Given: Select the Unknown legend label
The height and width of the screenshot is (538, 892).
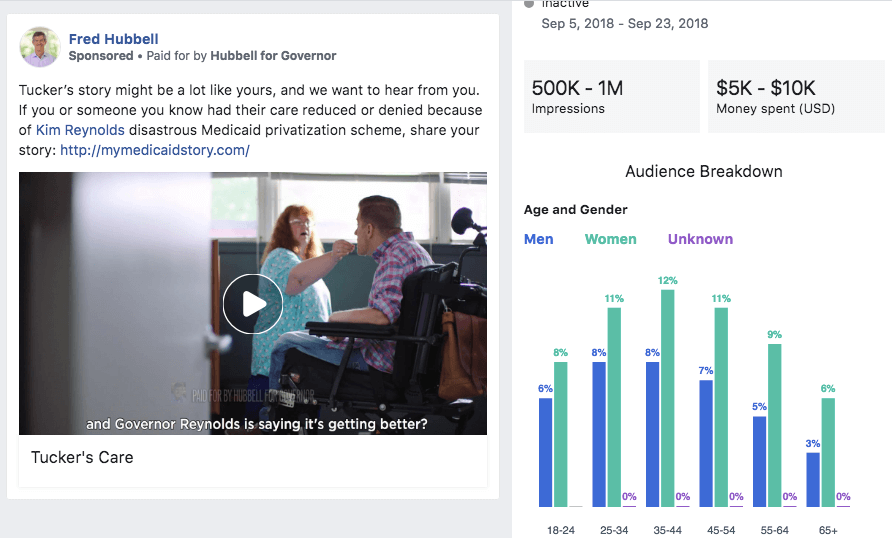Looking at the screenshot, I should (x=700, y=239).
